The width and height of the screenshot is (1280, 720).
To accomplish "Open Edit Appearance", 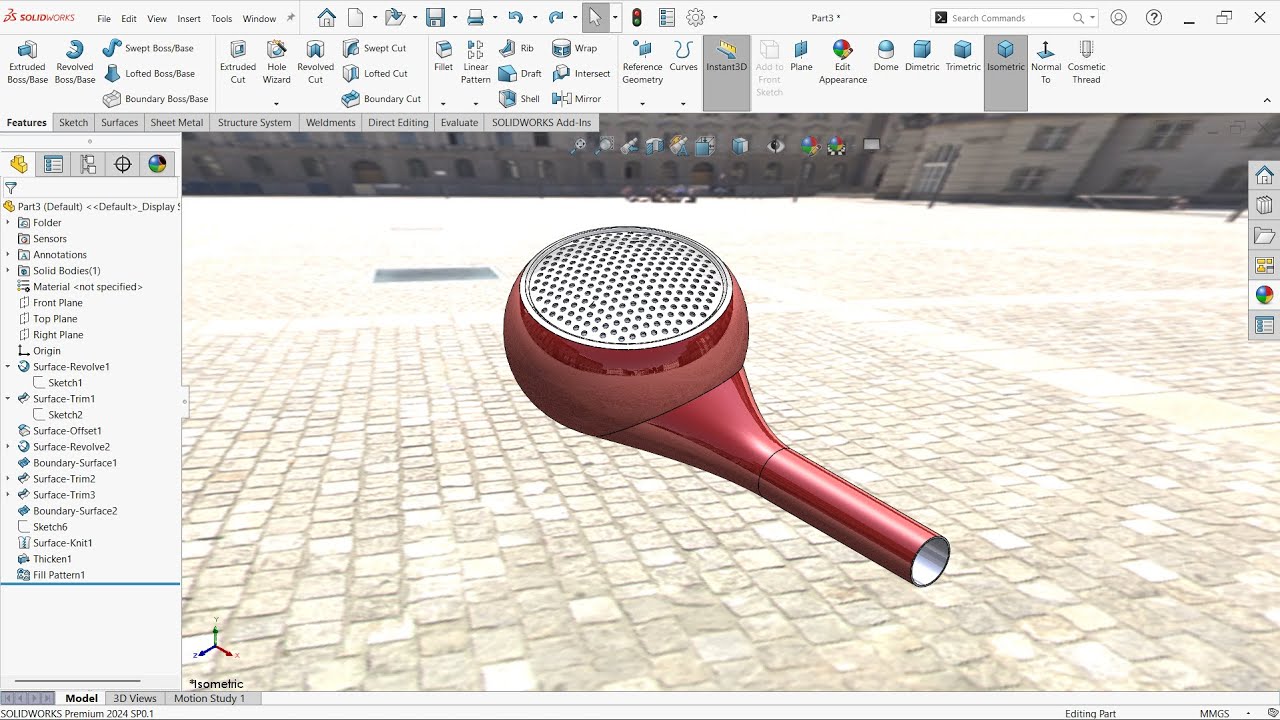I will coord(842,62).
